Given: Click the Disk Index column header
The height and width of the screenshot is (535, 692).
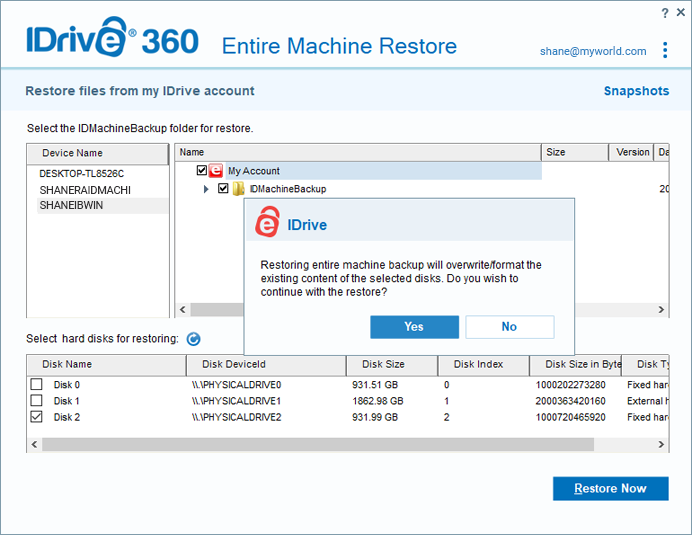Looking at the screenshot, I should tap(484, 364).
